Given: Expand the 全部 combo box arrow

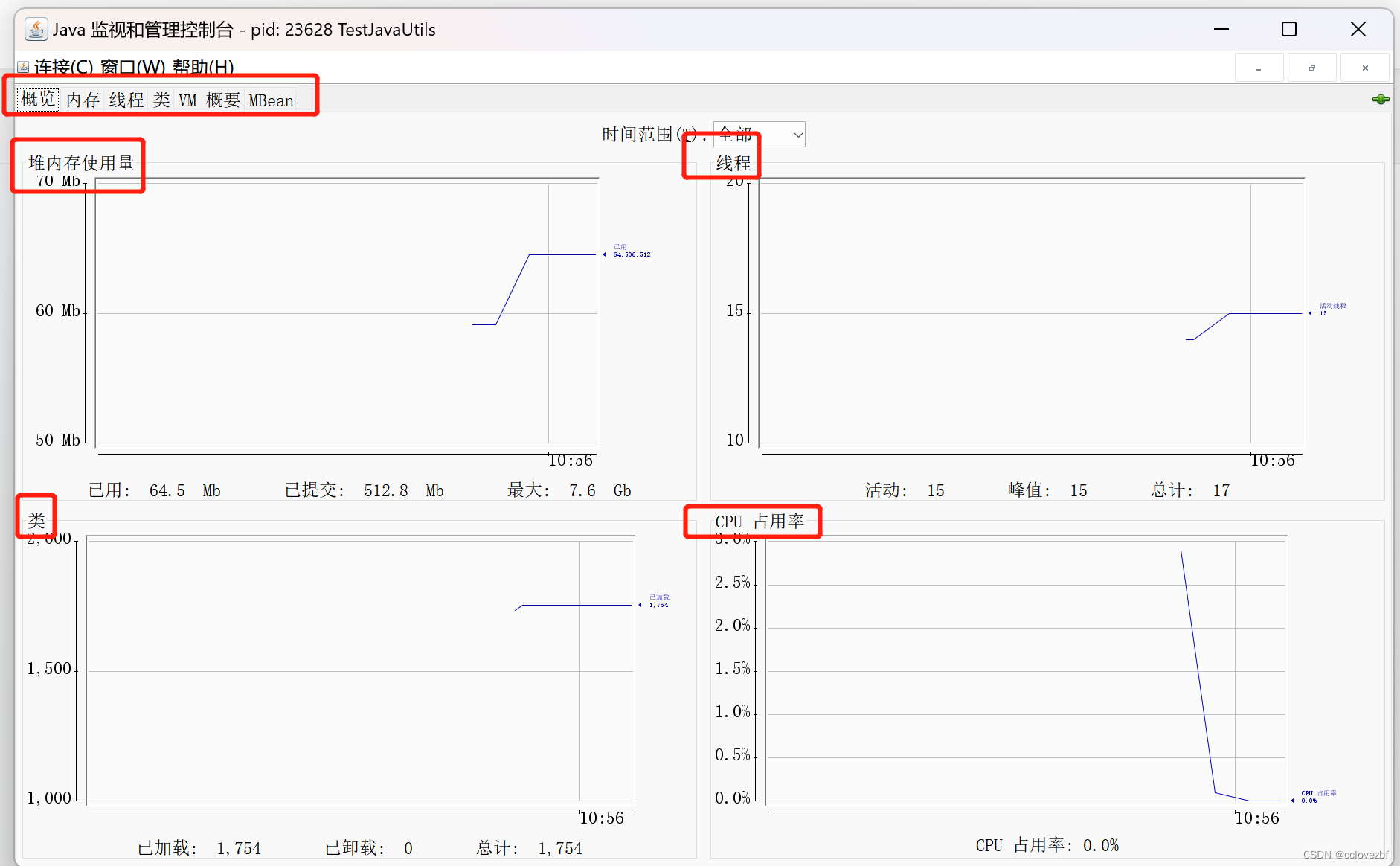Looking at the screenshot, I should 797,135.
